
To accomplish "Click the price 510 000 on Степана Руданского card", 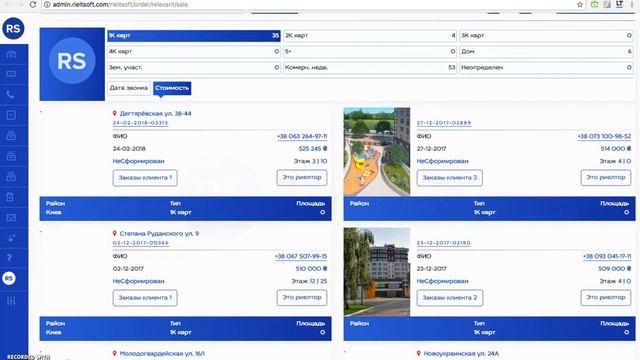I will click(x=311, y=269).
